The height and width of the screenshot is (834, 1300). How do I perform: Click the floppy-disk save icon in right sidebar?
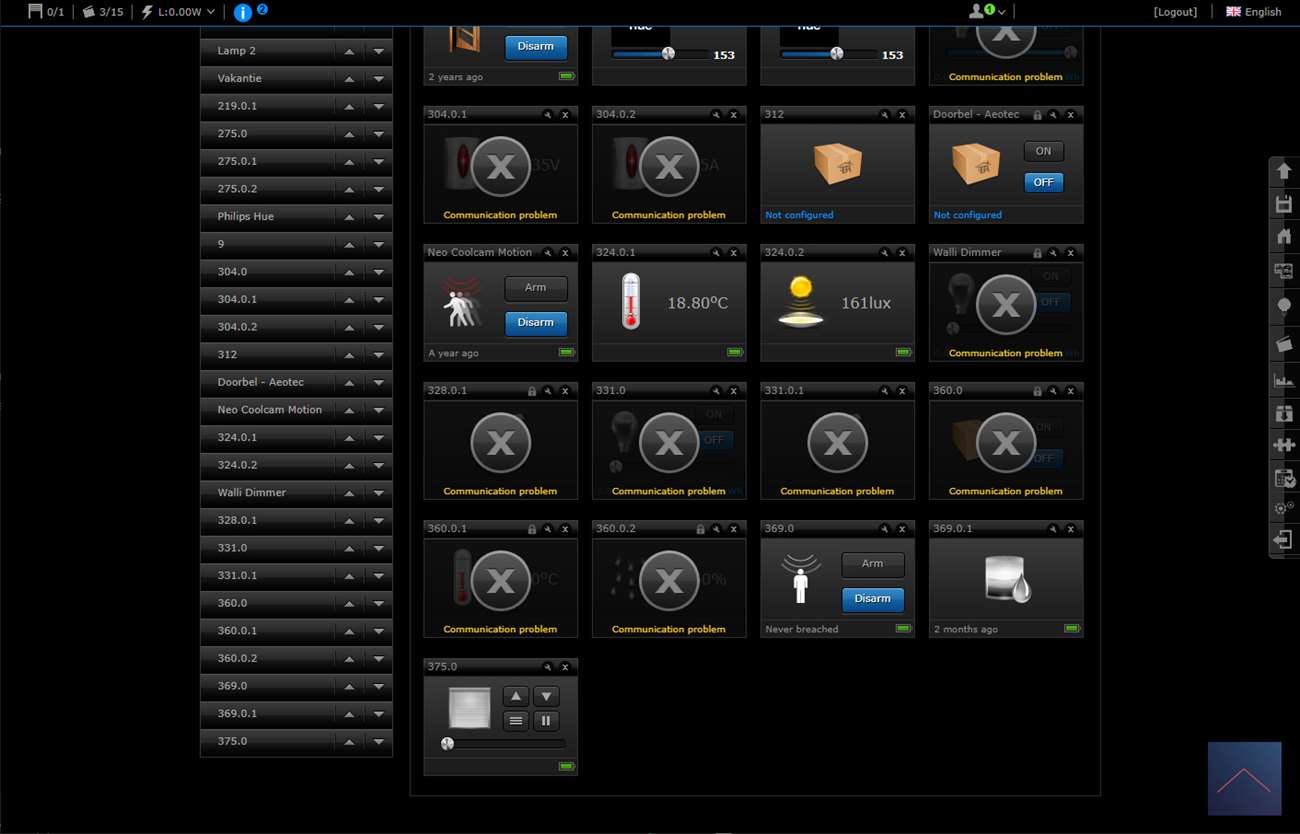1284,205
